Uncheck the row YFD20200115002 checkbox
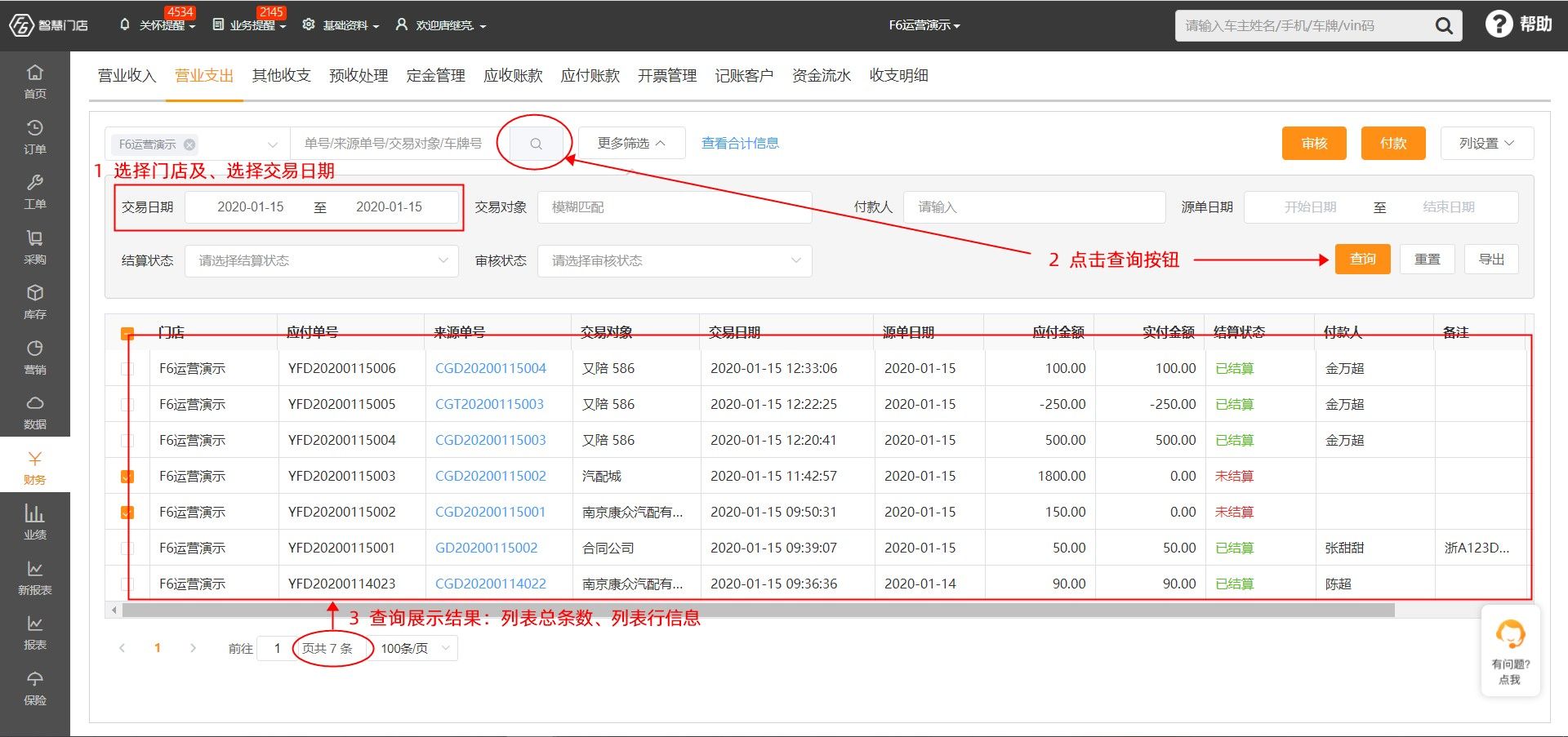 pos(127,513)
